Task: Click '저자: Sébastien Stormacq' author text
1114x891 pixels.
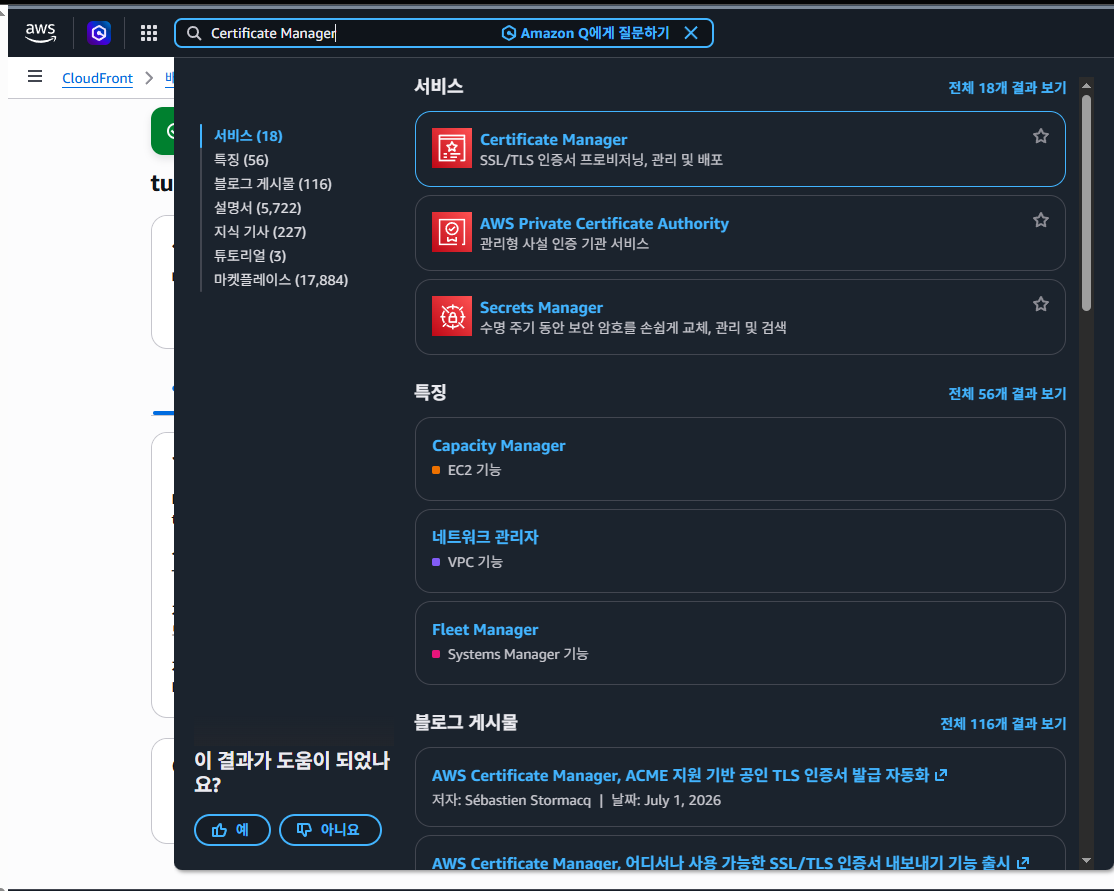Action: pos(512,800)
